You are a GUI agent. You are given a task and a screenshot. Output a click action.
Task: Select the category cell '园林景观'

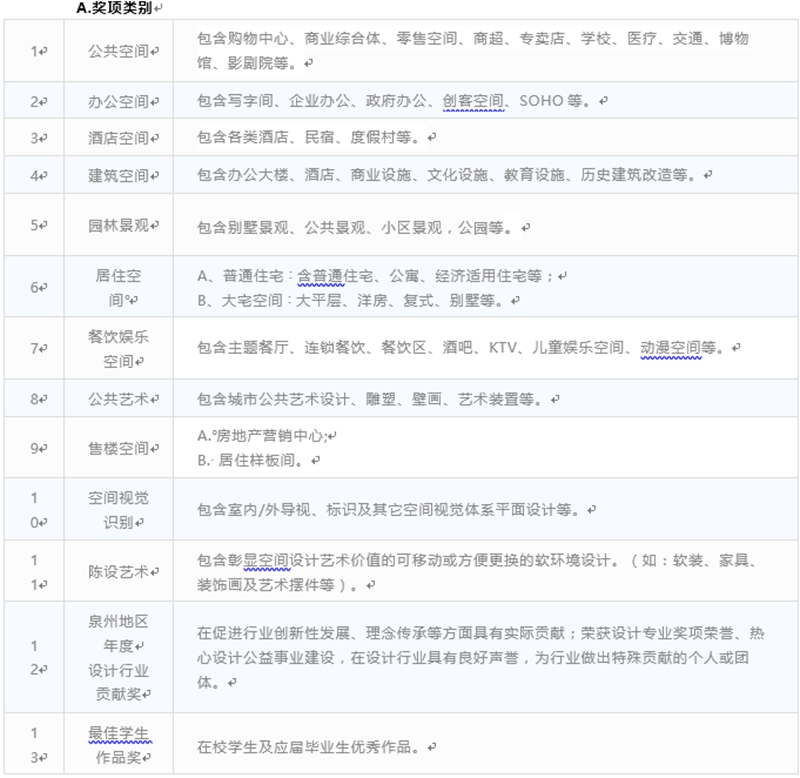click(x=118, y=225)
